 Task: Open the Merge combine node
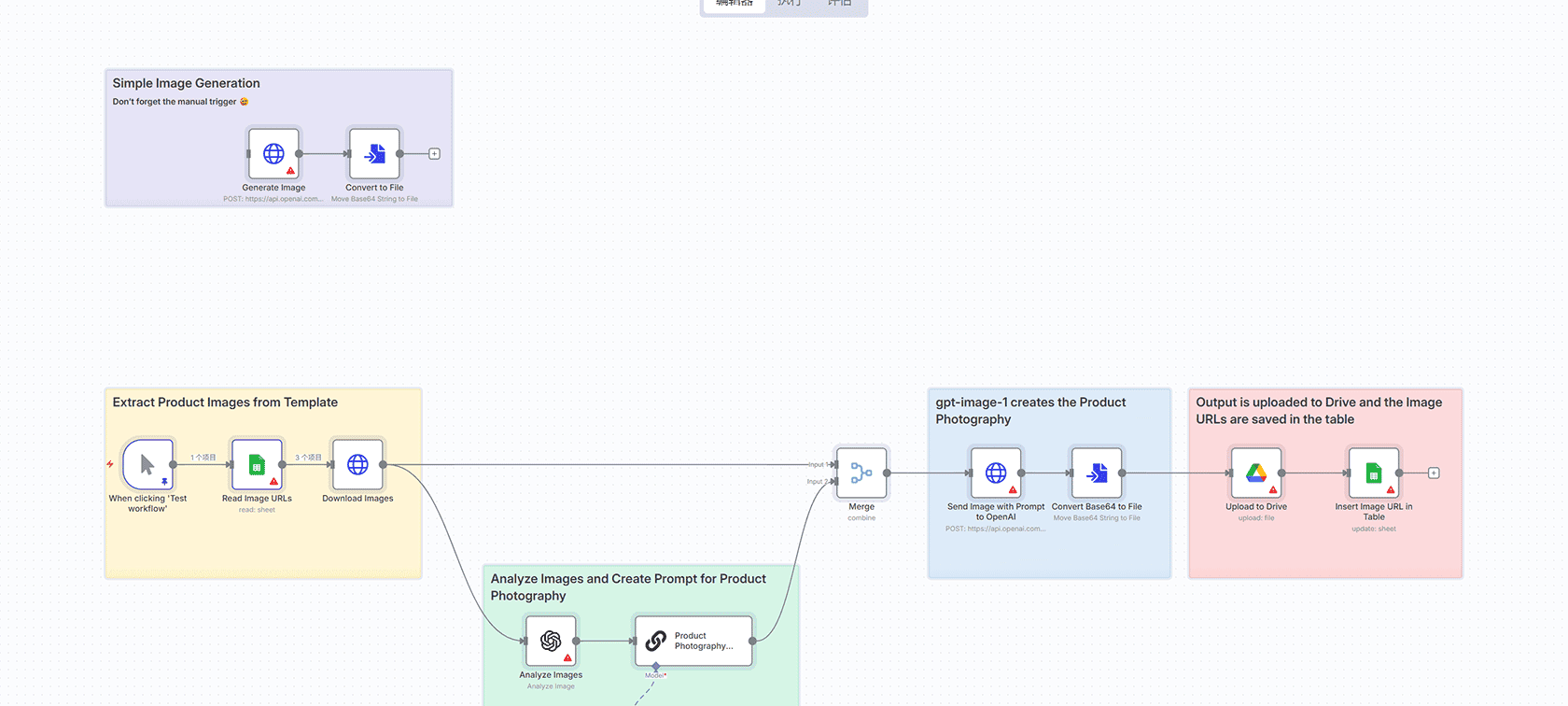[x=861, y=473]
